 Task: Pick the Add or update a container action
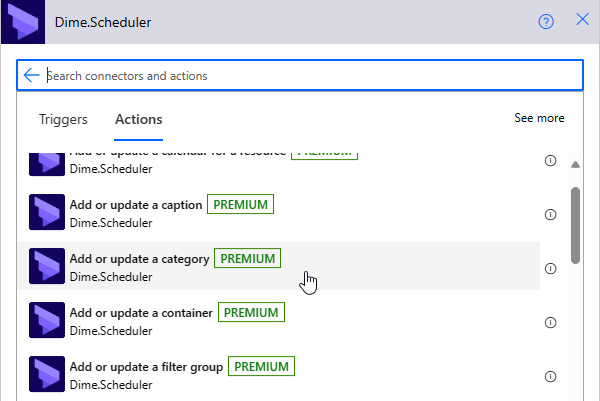click(141, 313)
